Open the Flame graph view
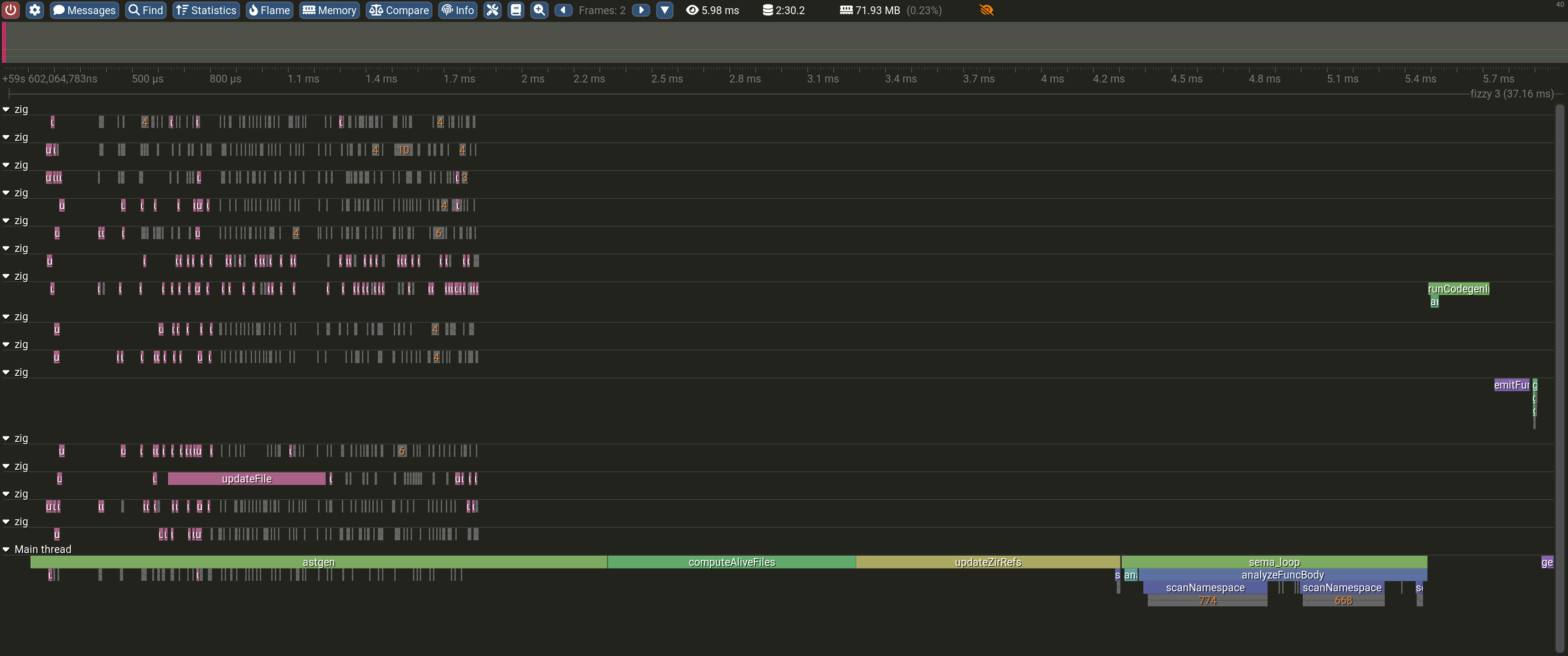The image size is (1568, 656). (x=269, y=10)
